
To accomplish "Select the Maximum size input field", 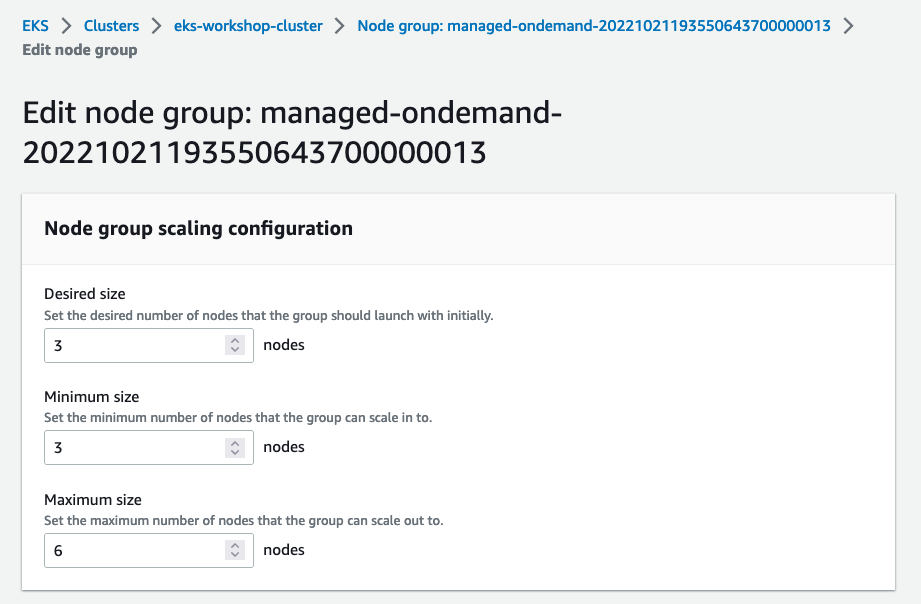I will point(130,550).
